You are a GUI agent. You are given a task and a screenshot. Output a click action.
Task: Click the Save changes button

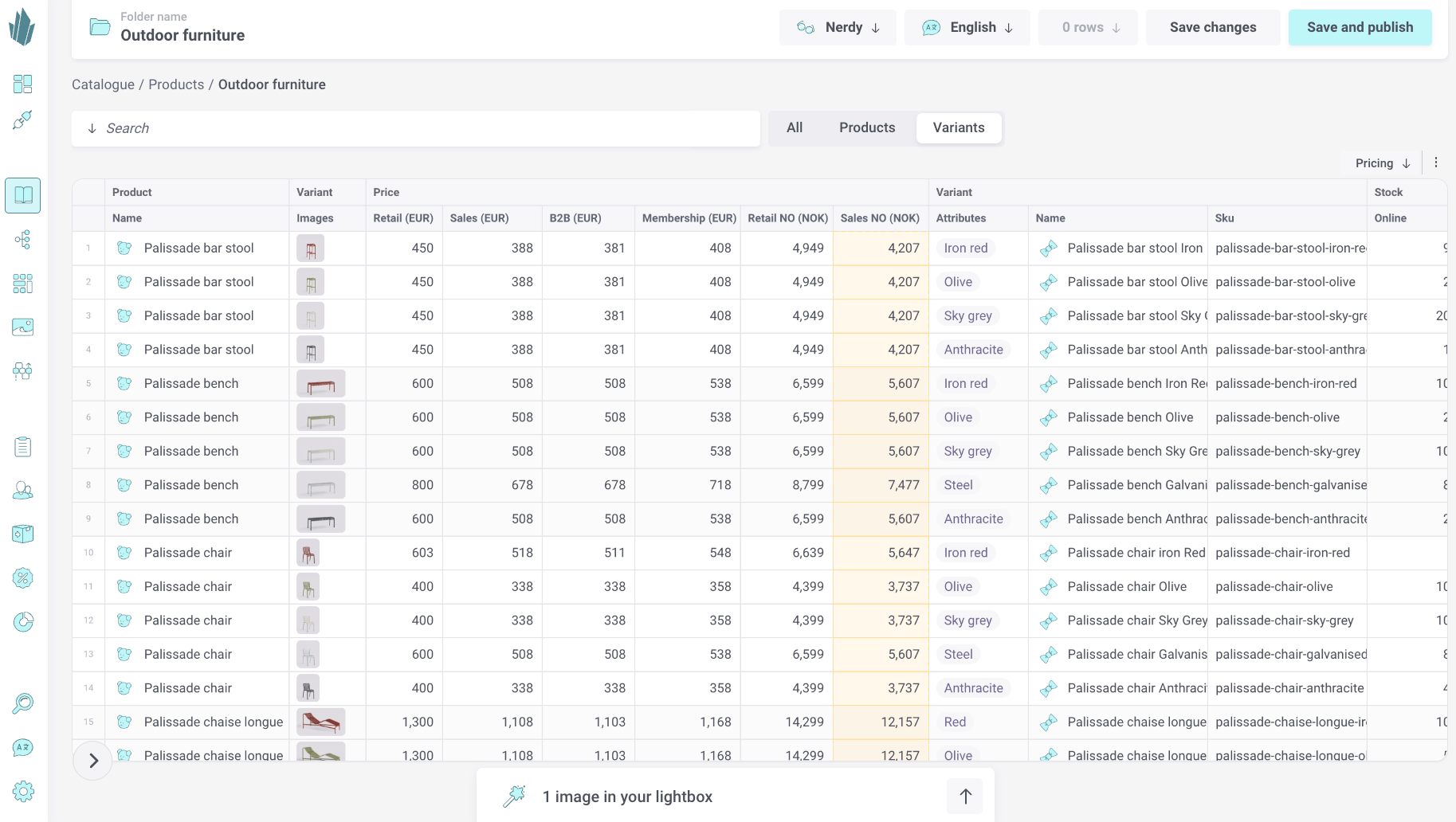pyautogui.click(x=1212, y=27)
